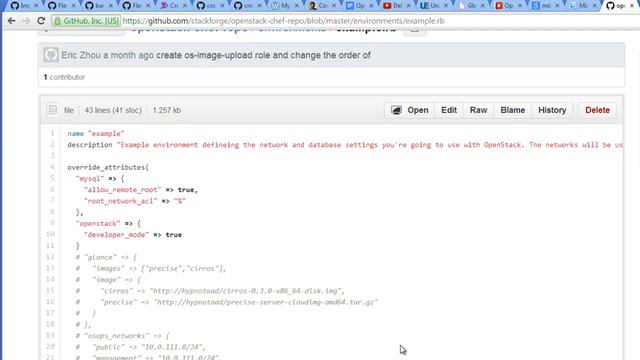Click the 'description' keyword on line 2
This screenshot has height=360, width=640.
click(x=90, y=145)
